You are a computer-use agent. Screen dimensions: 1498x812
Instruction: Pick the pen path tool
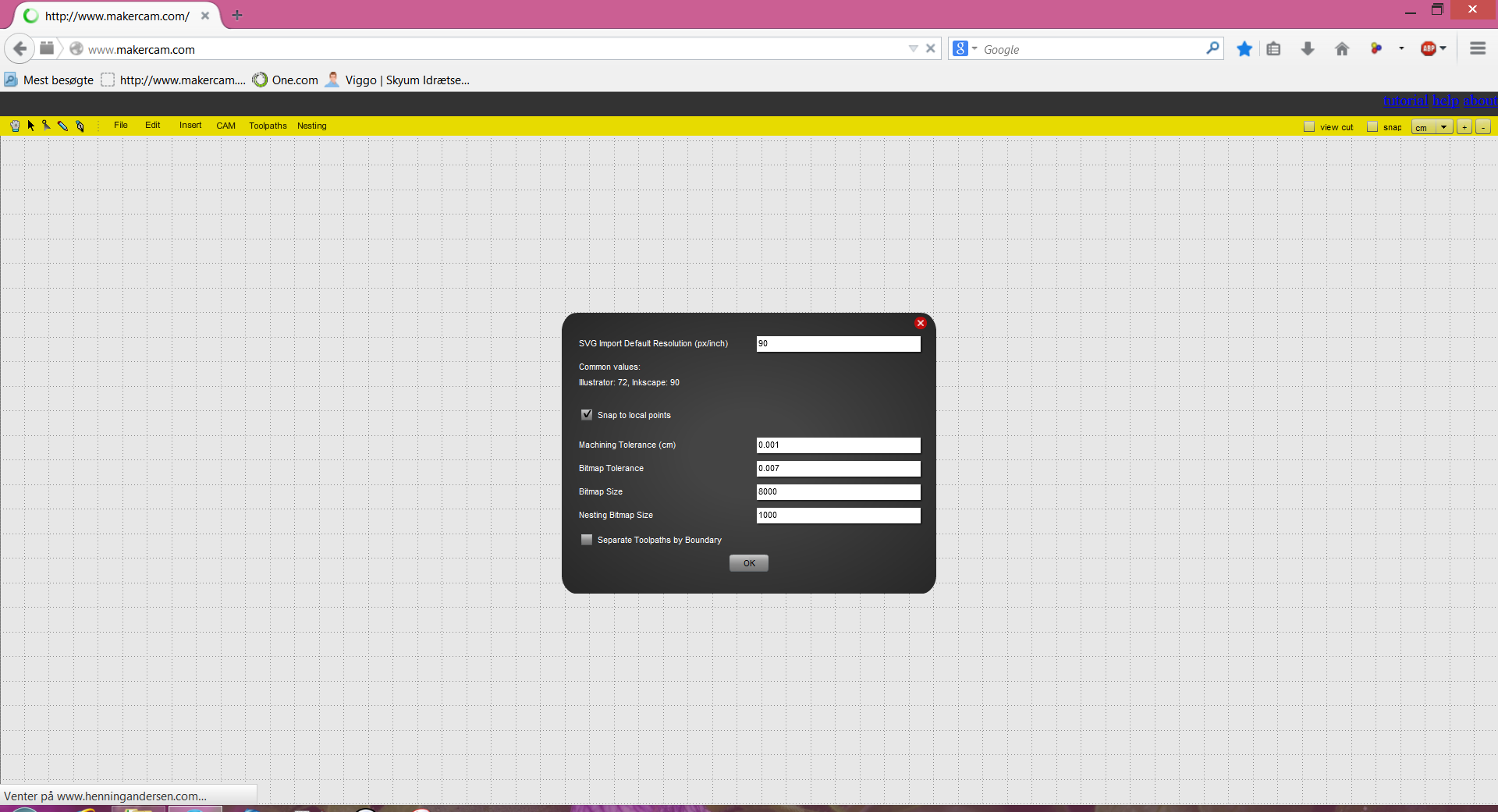click(x=80, y=126)
